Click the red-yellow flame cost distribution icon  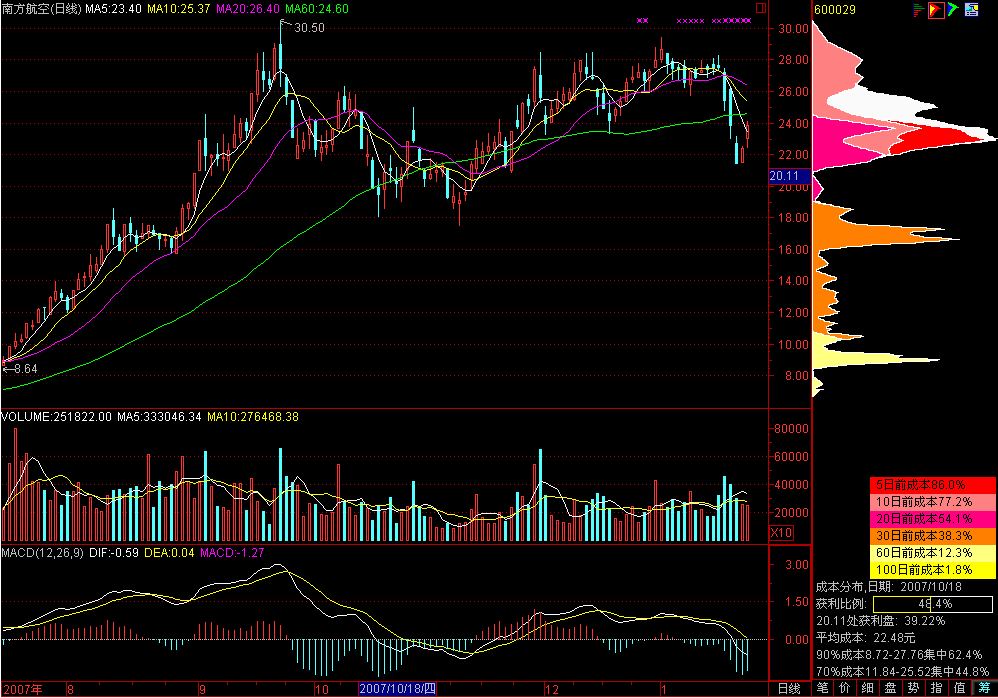click(x=936, y=10)
